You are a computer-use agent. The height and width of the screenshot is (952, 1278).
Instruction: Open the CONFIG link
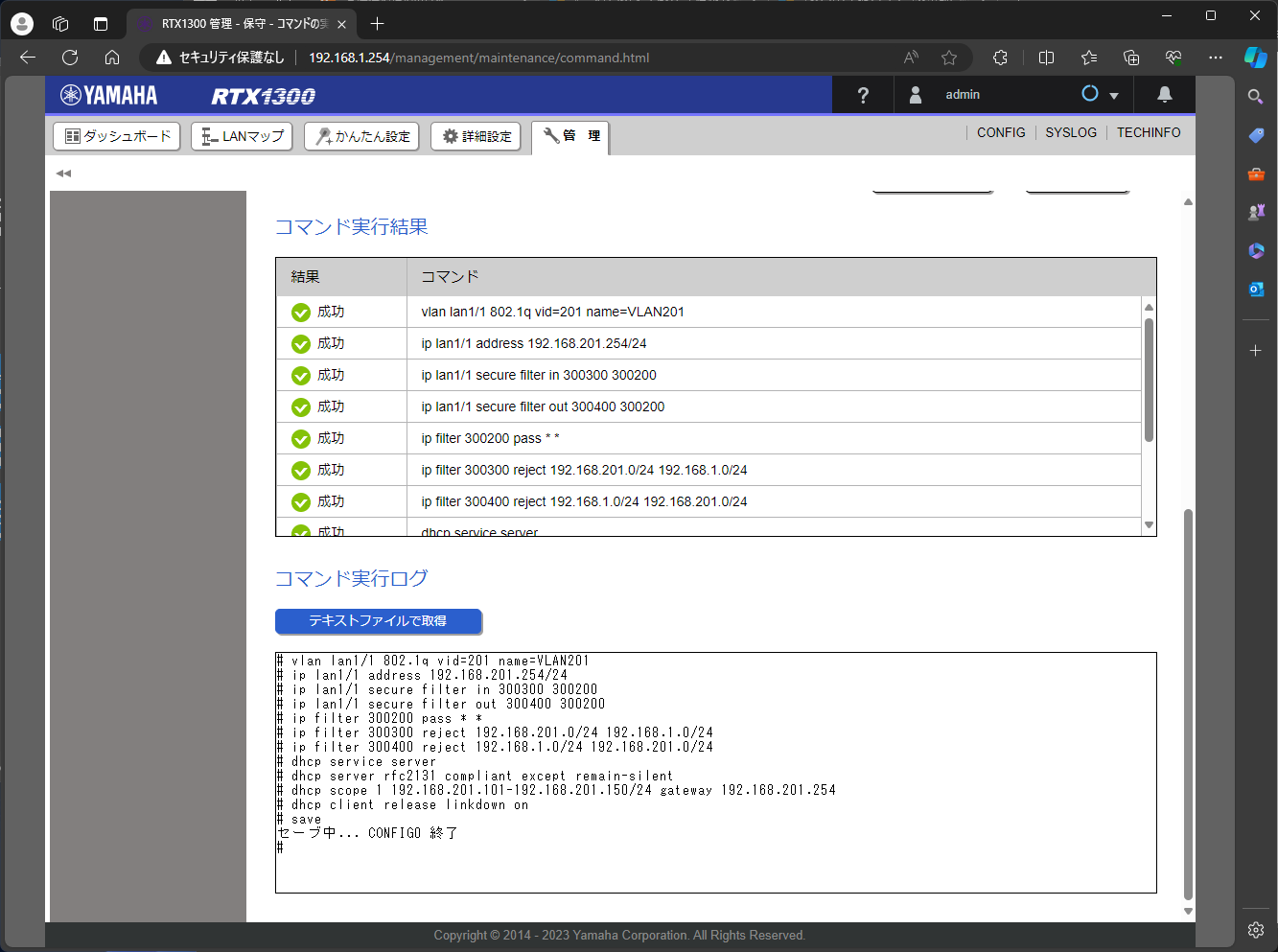(1001, 132)
